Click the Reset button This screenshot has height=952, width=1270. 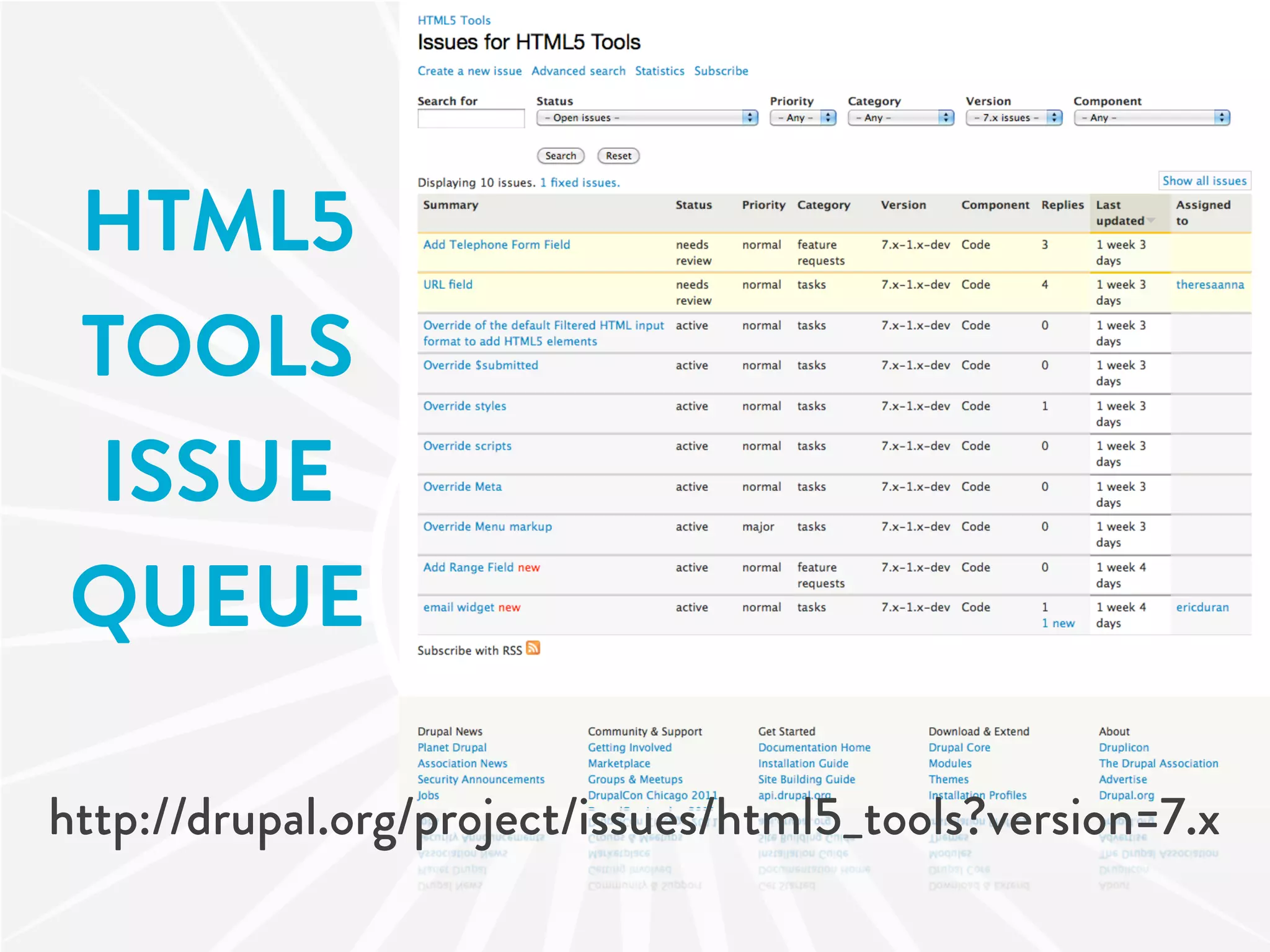click(x=618, y=156)
